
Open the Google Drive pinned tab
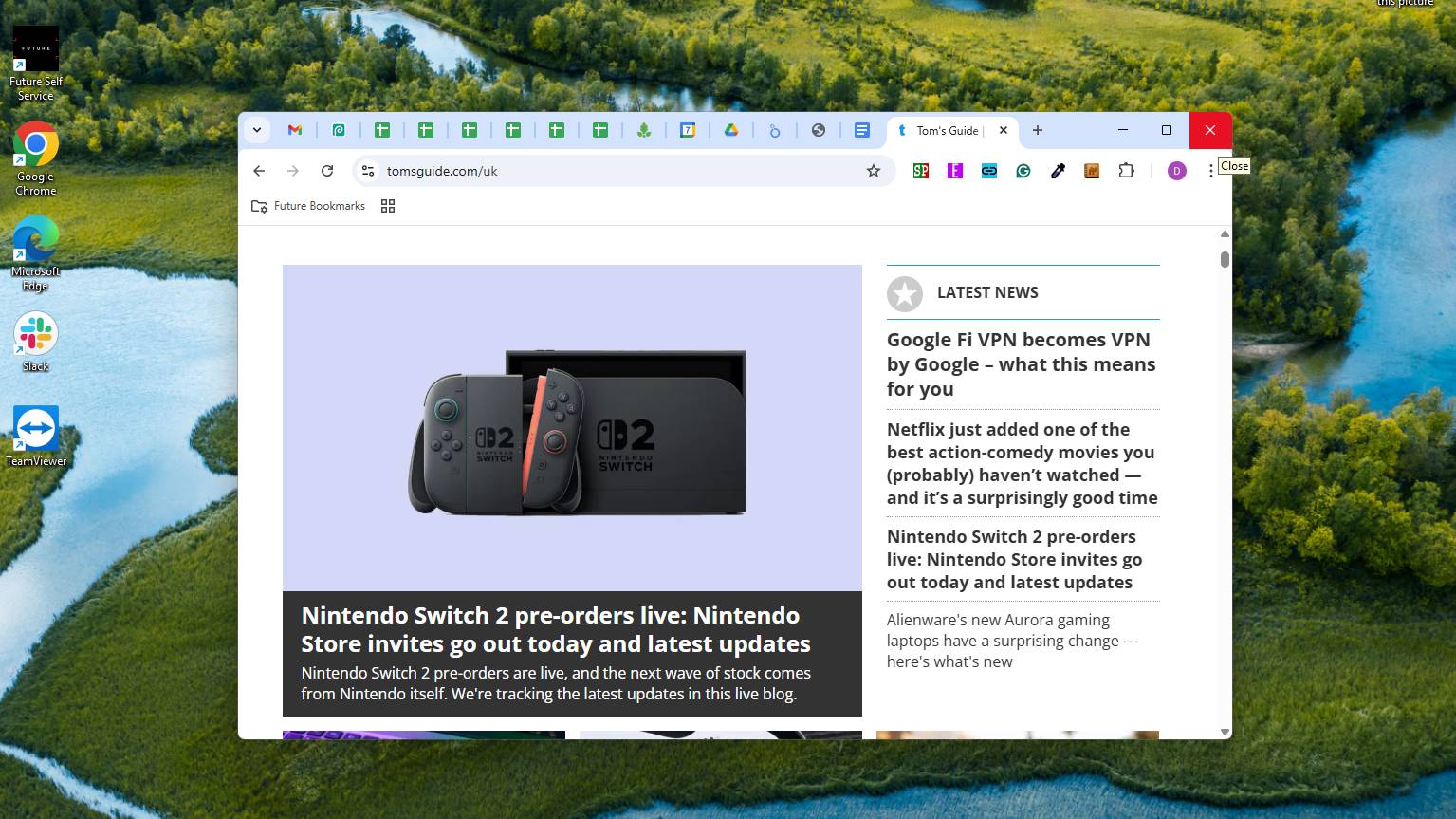(x=731, y=130)
